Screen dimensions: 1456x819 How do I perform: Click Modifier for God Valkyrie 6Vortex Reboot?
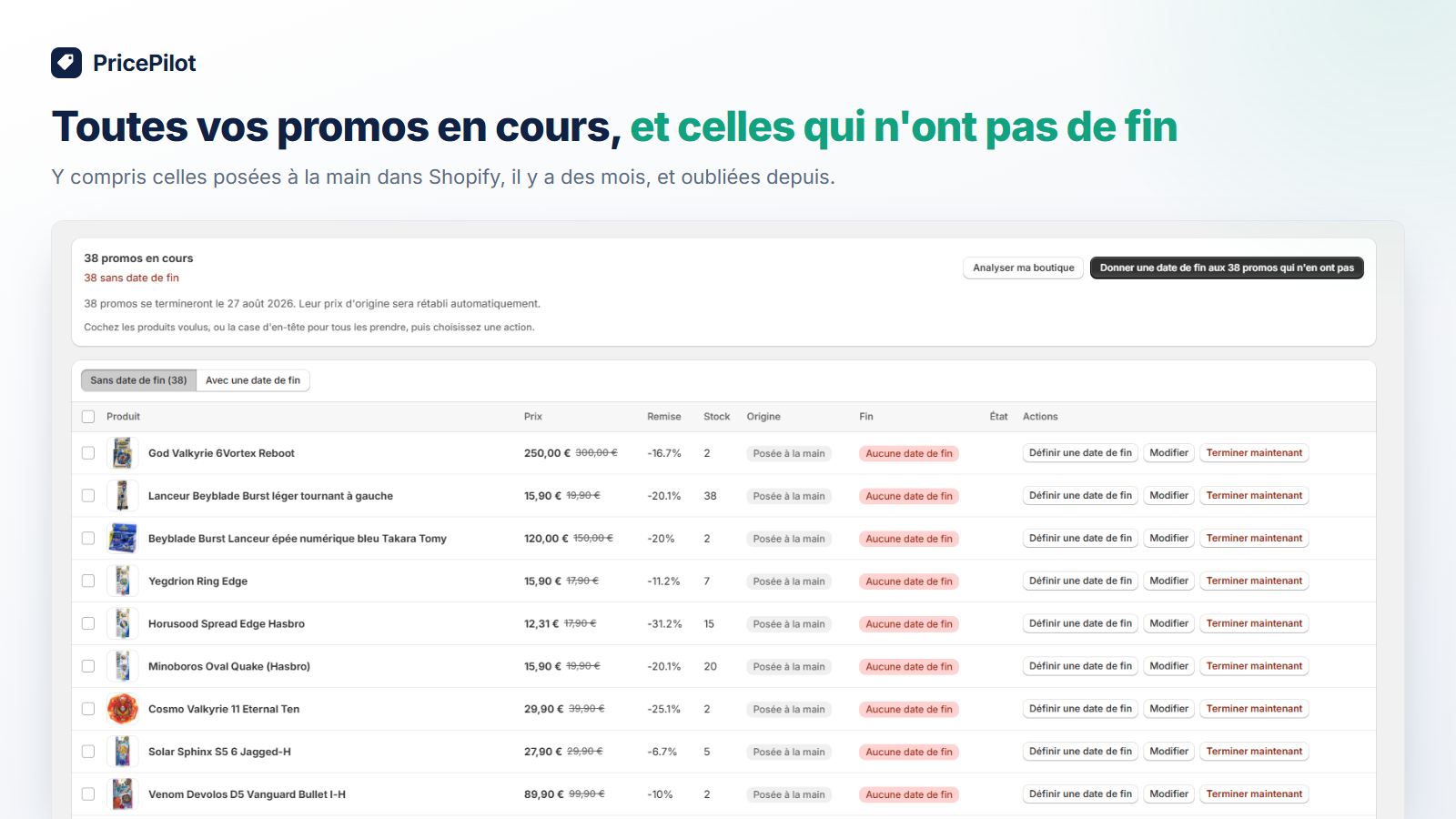pos(1168,453)
